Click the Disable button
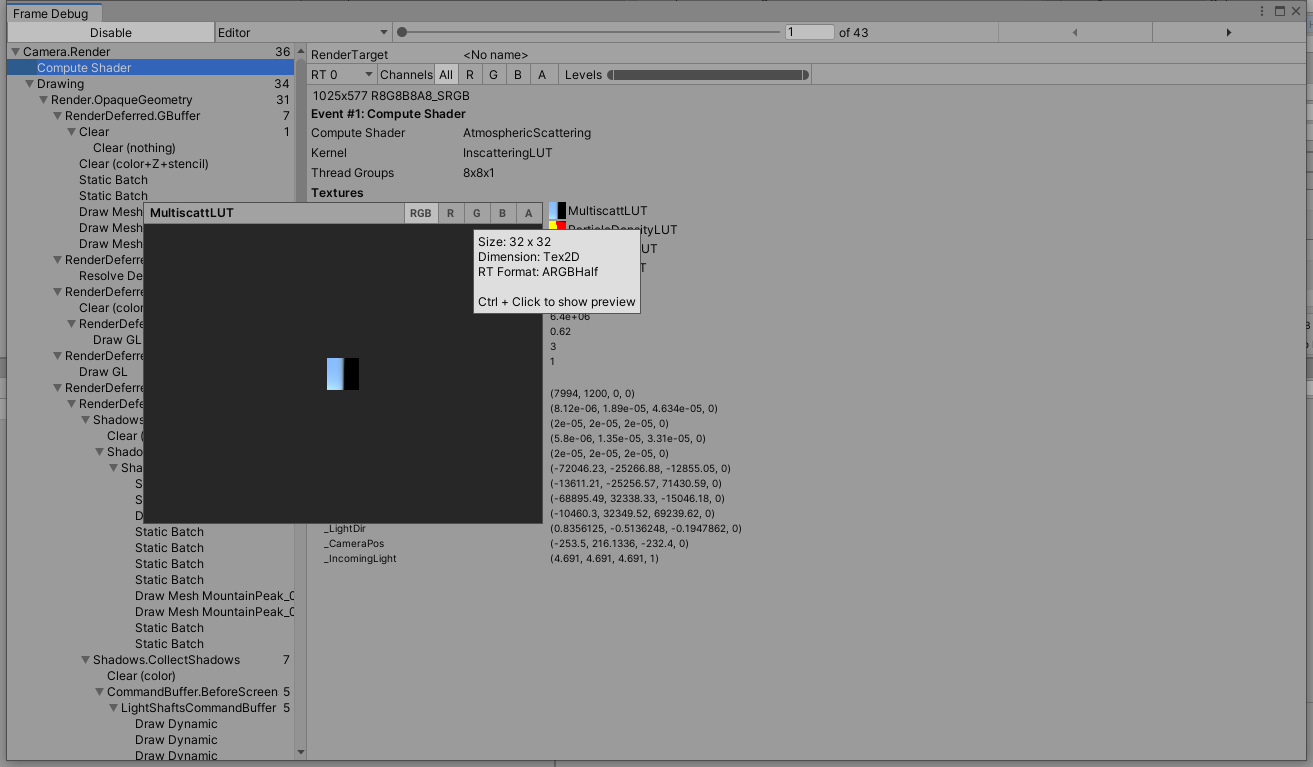The image size is (1313, 767). point(111,33)
